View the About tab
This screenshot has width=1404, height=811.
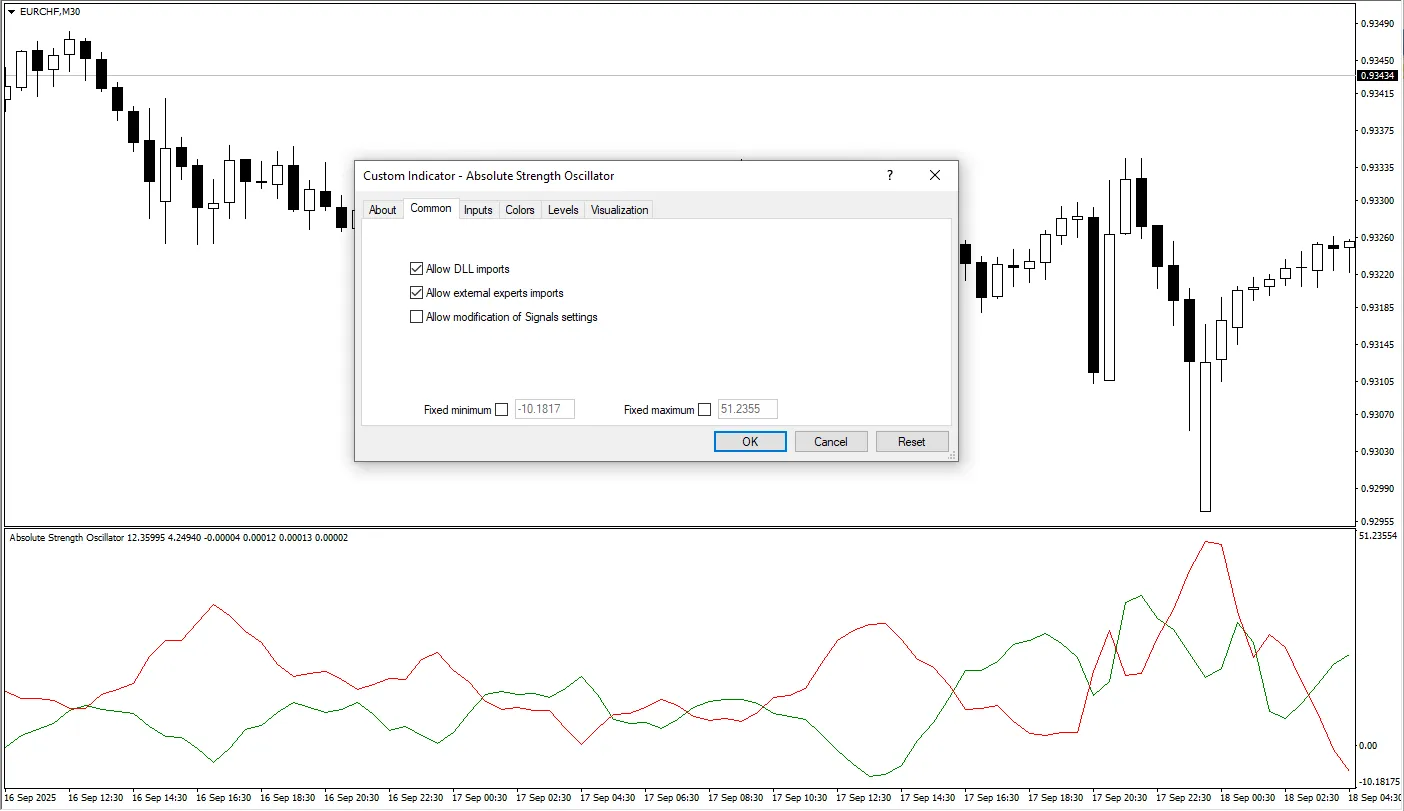(x=383, y=209)
